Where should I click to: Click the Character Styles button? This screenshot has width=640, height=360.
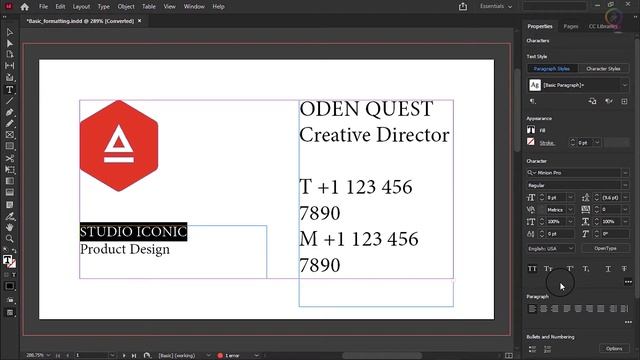603,69
